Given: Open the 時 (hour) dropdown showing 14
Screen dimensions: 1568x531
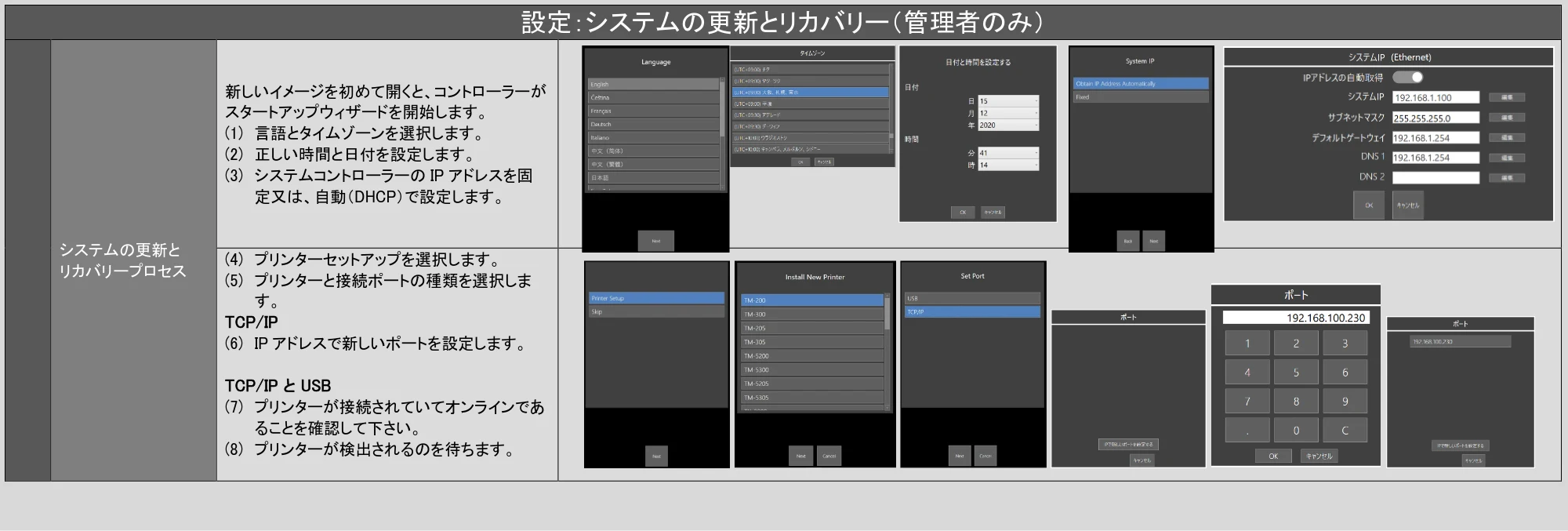Looking at the screenshot, I should (1008, 165).
